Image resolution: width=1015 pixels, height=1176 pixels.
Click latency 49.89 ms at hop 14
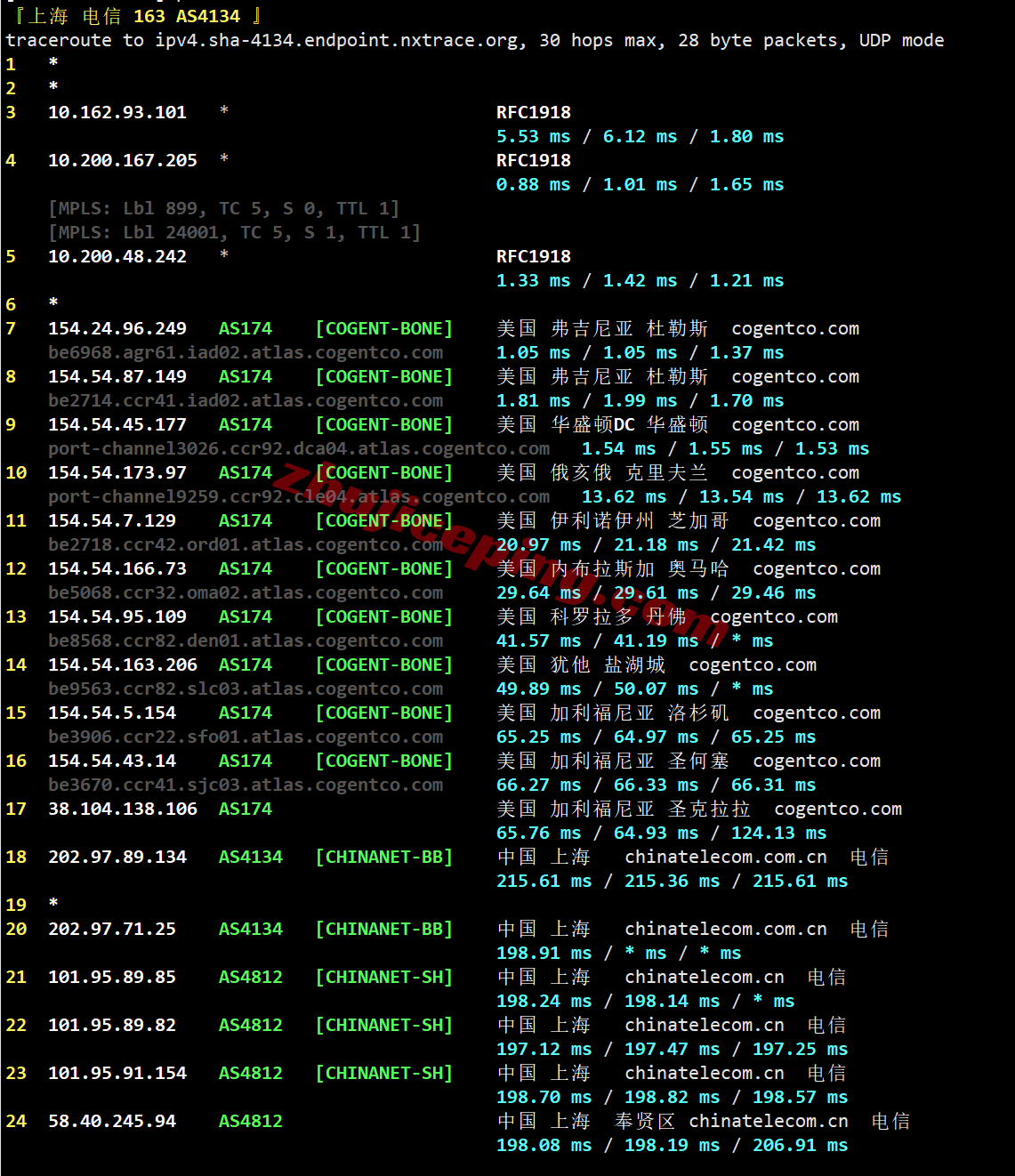(x=539, y=689)
